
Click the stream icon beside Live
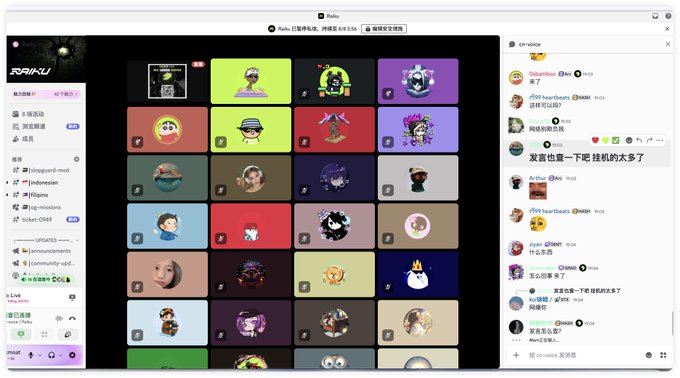click(x=72, y=297)
